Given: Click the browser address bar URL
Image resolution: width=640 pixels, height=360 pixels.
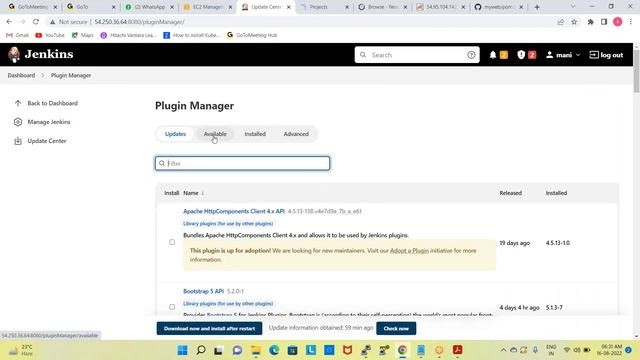Looking at the screenshot, I should point(139,22).
